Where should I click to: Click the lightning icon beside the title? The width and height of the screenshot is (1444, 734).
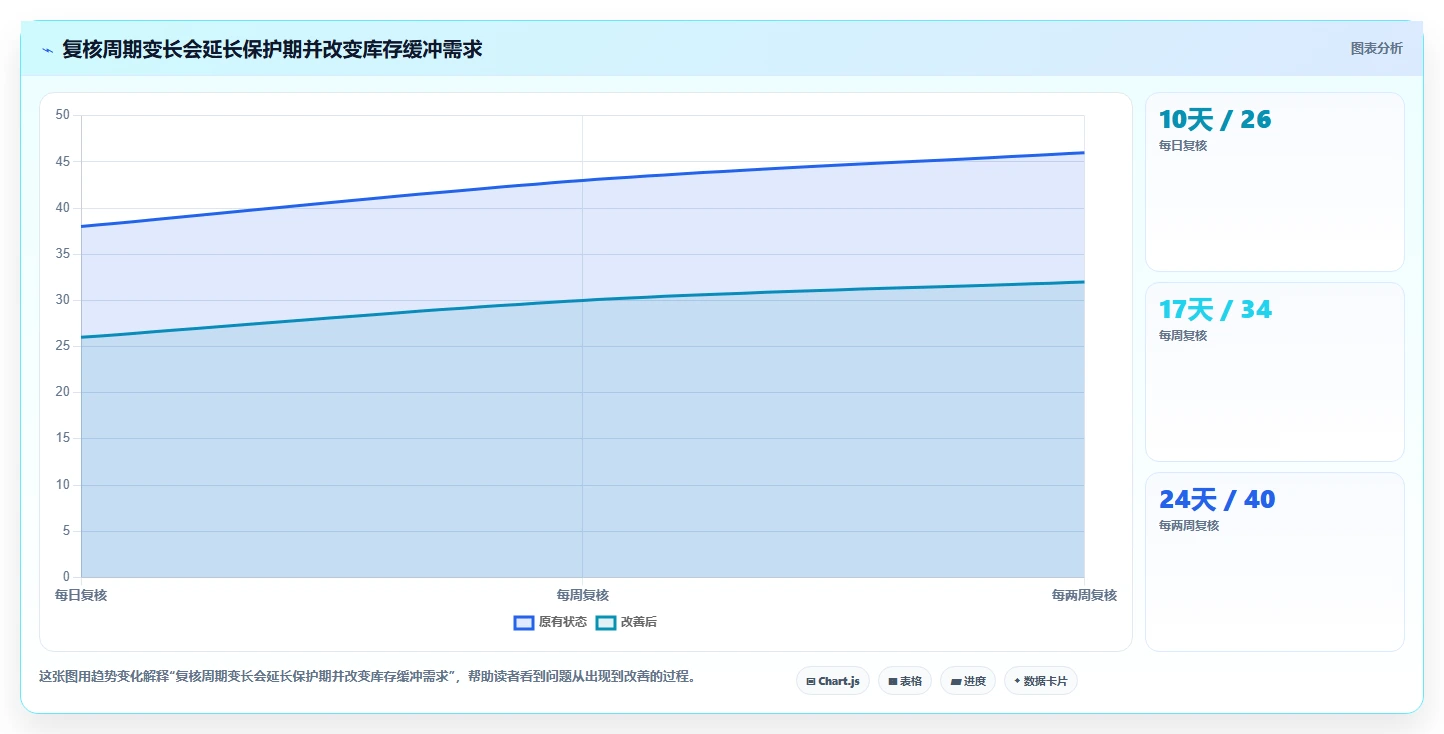[47, 49]
